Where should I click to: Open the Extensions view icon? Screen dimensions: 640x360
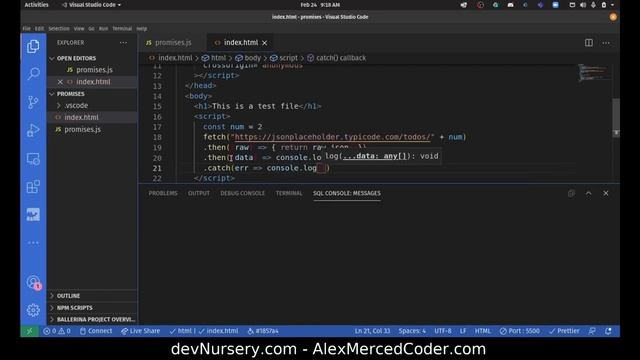(33, 187)
